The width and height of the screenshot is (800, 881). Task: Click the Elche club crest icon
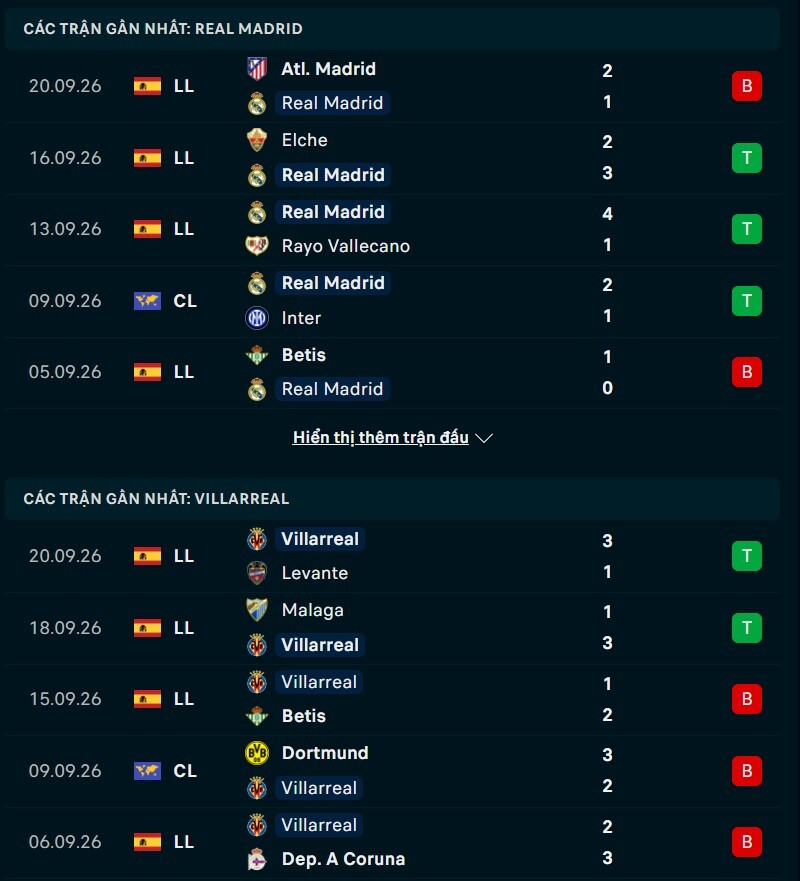pyautogui.click(x=257, y=140)
